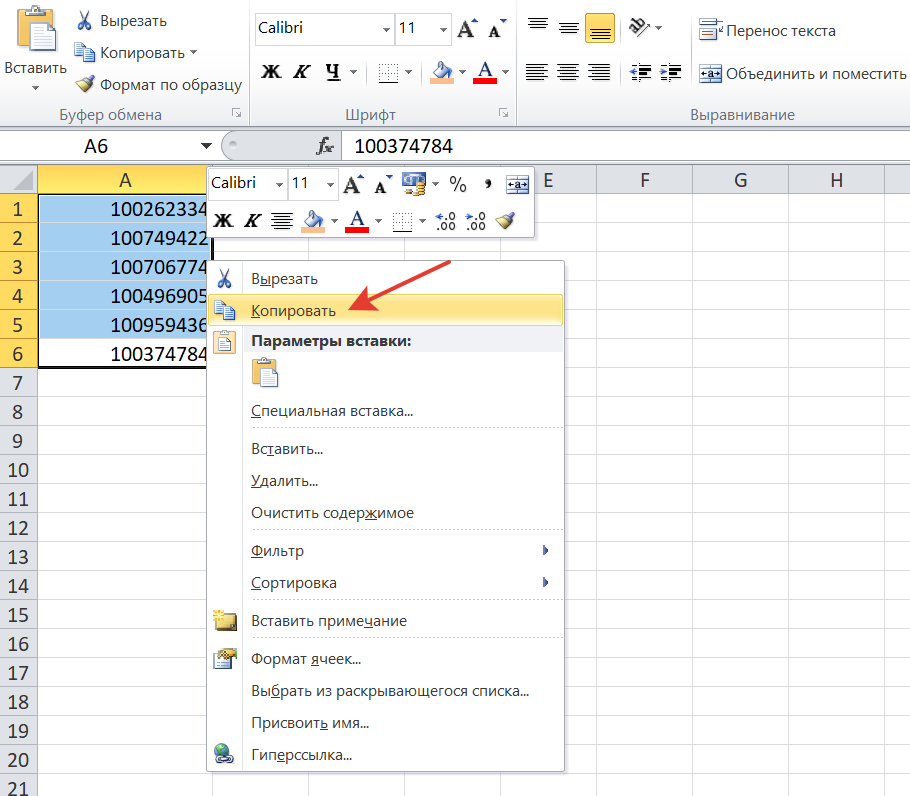Increase font size in ribbon
Image resolution: width=910 pixels, height=796 pixels.
click(x=467, y=28)
